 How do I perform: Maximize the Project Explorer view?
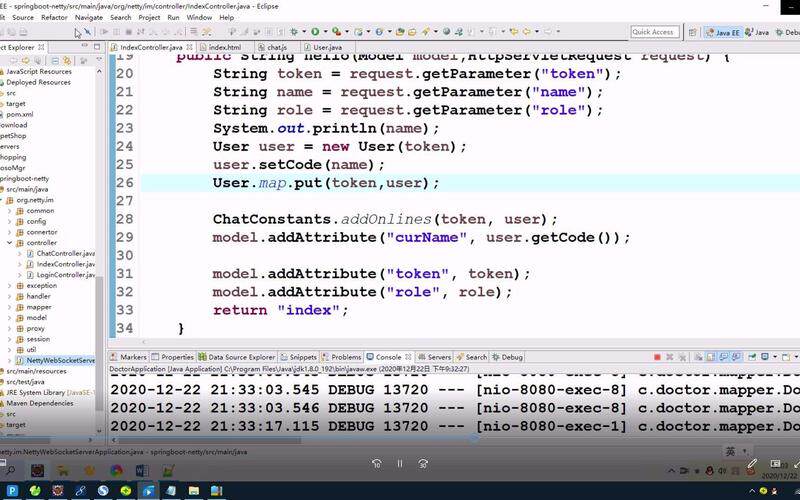pos(96,46)
